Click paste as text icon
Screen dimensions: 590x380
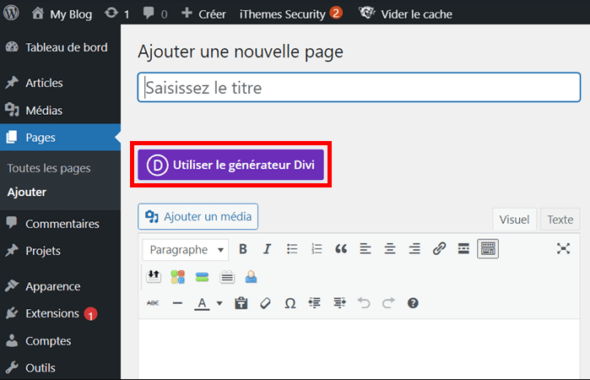(241, 303)
